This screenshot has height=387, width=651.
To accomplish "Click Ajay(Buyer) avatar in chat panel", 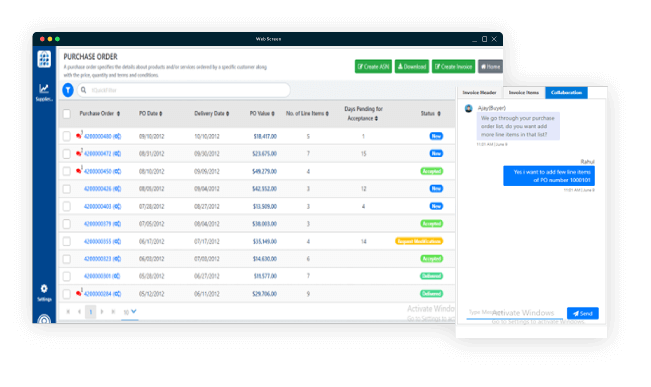I will coord(469,109).
